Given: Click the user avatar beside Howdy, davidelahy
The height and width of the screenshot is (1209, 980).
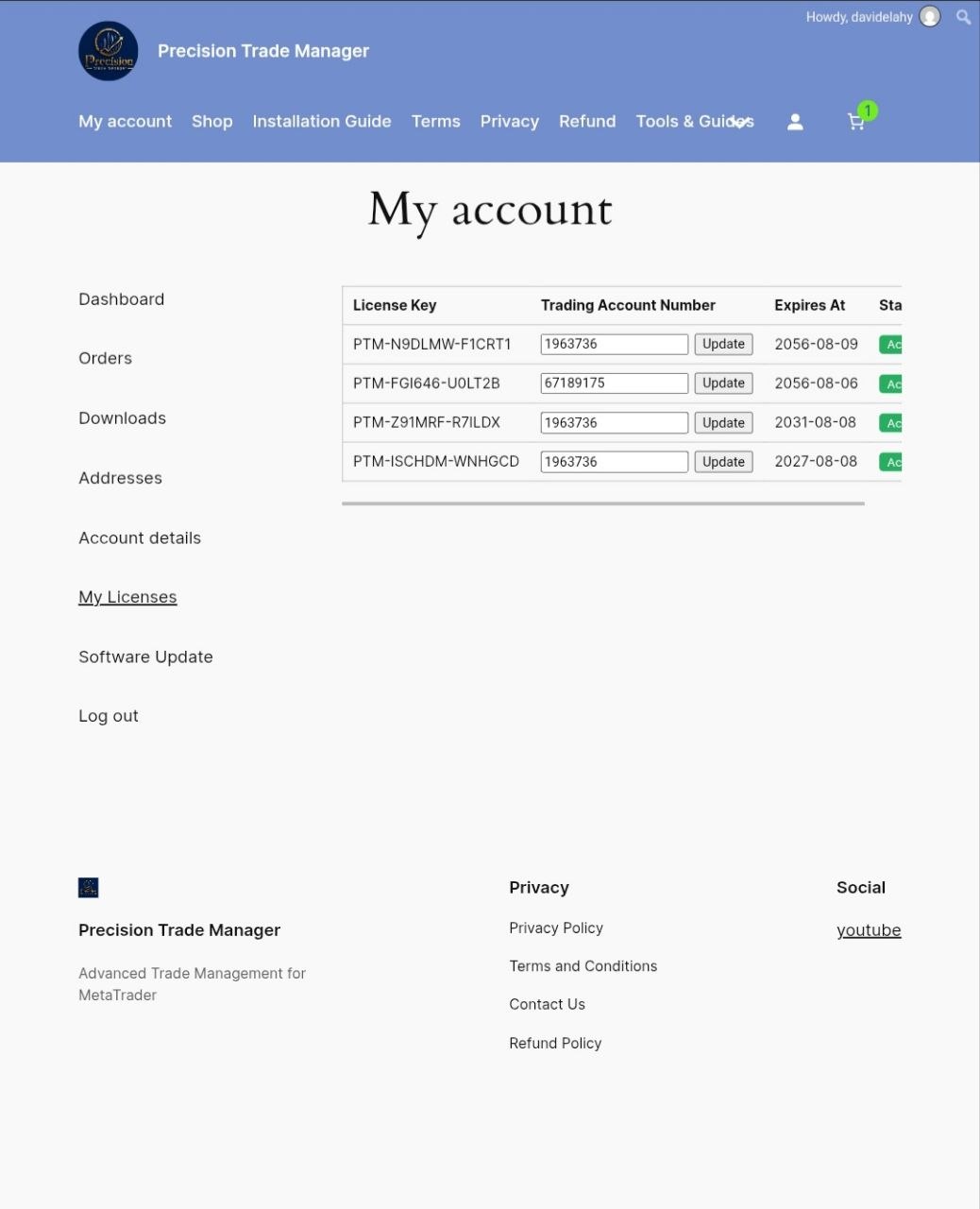Looking at the screenshot, I should (x=930, y=17).
